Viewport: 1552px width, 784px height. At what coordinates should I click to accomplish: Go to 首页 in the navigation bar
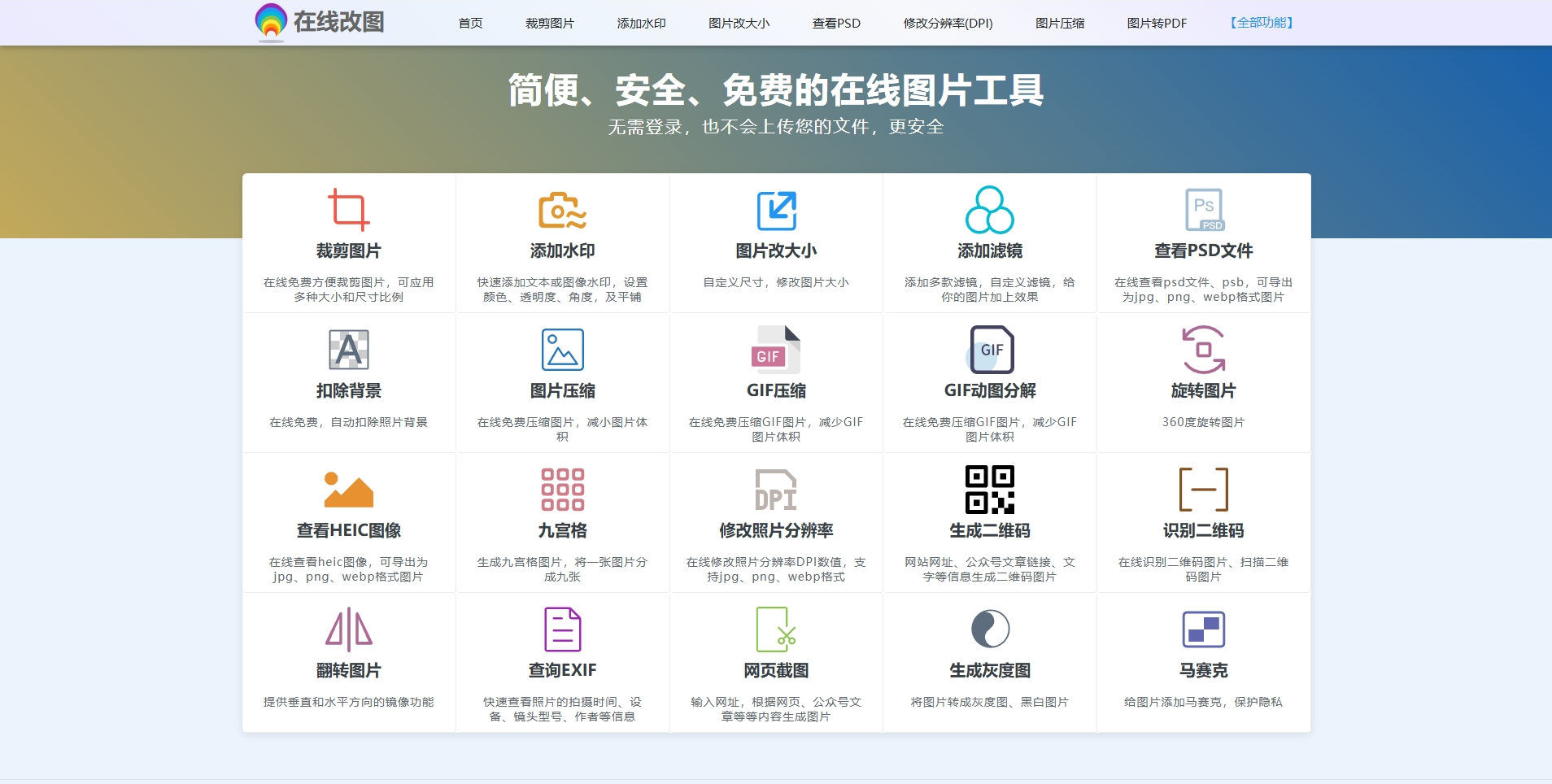(x=470, y=24)
